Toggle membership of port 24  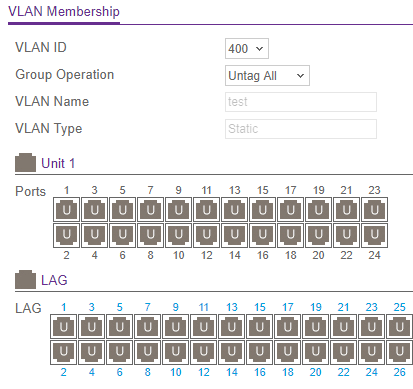click(x=374, y=235)
